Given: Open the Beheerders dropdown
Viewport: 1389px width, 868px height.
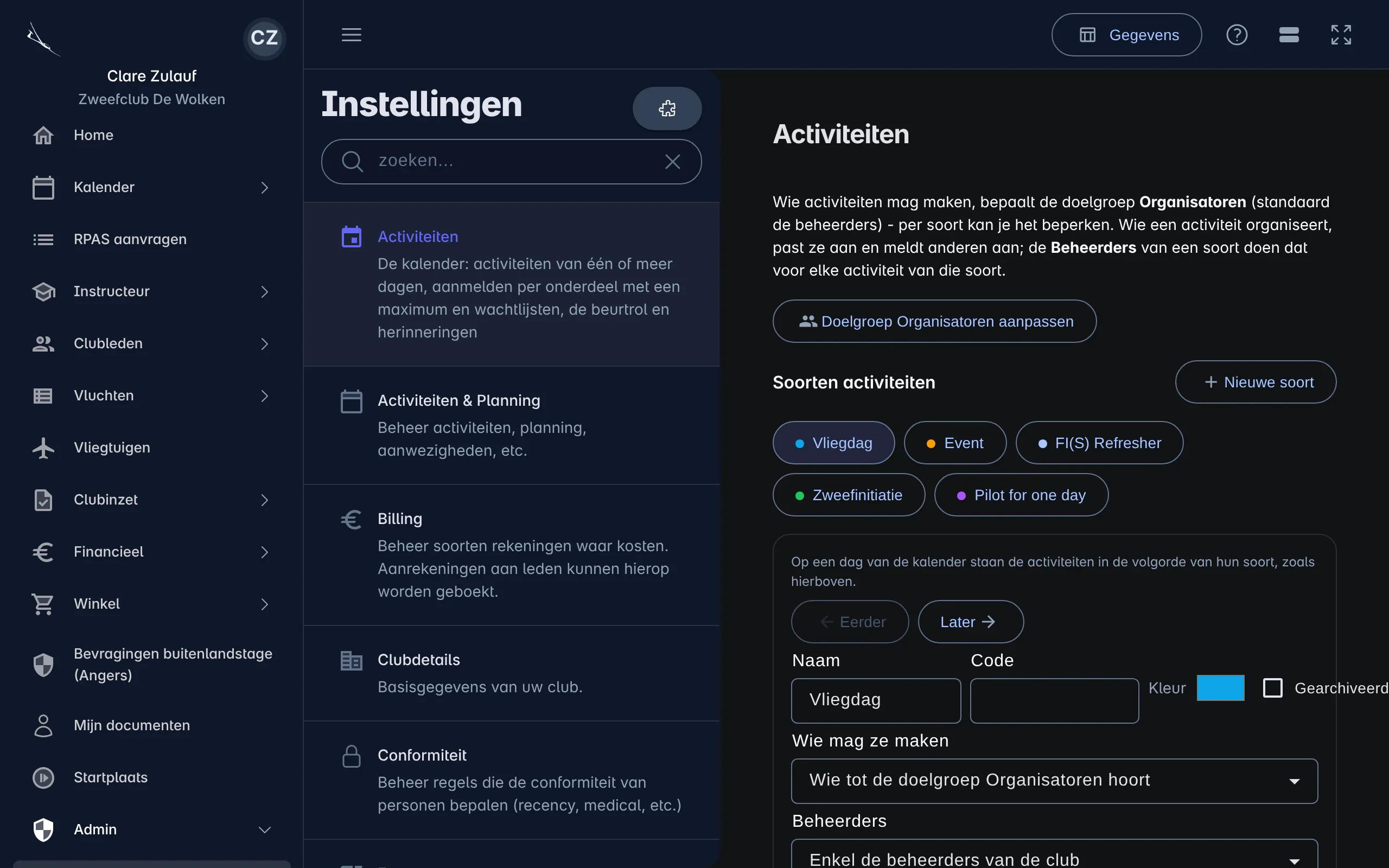Looking at the screenshot, I should click(1054, 855).
